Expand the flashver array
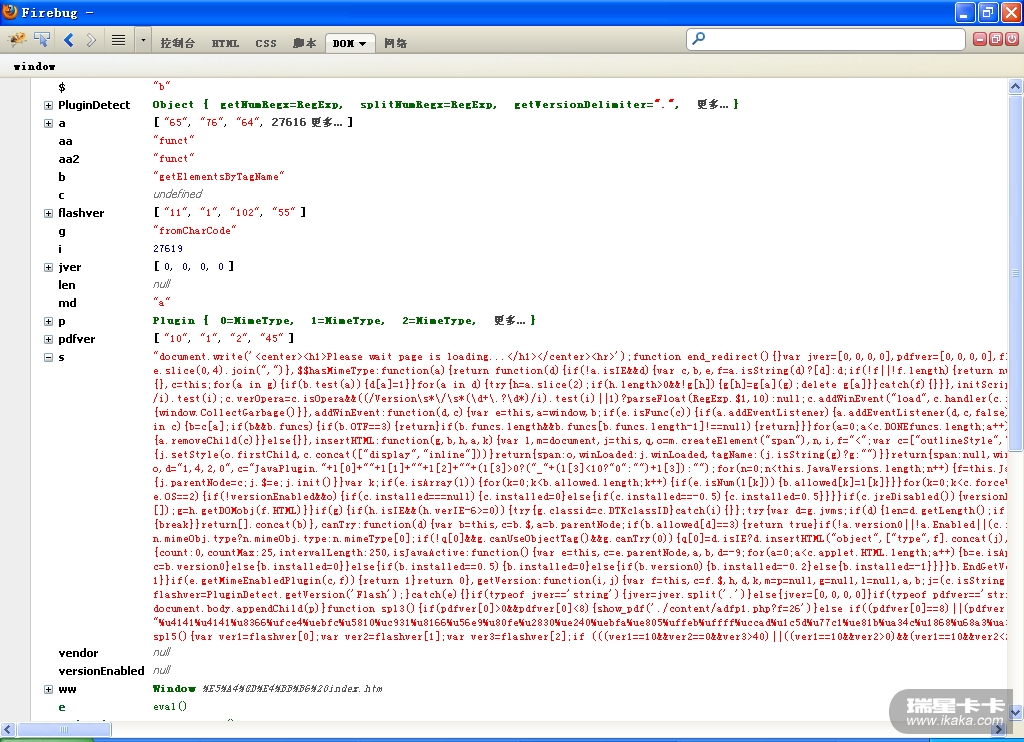Screen dimensions: 1024x742 coord(48,214)
